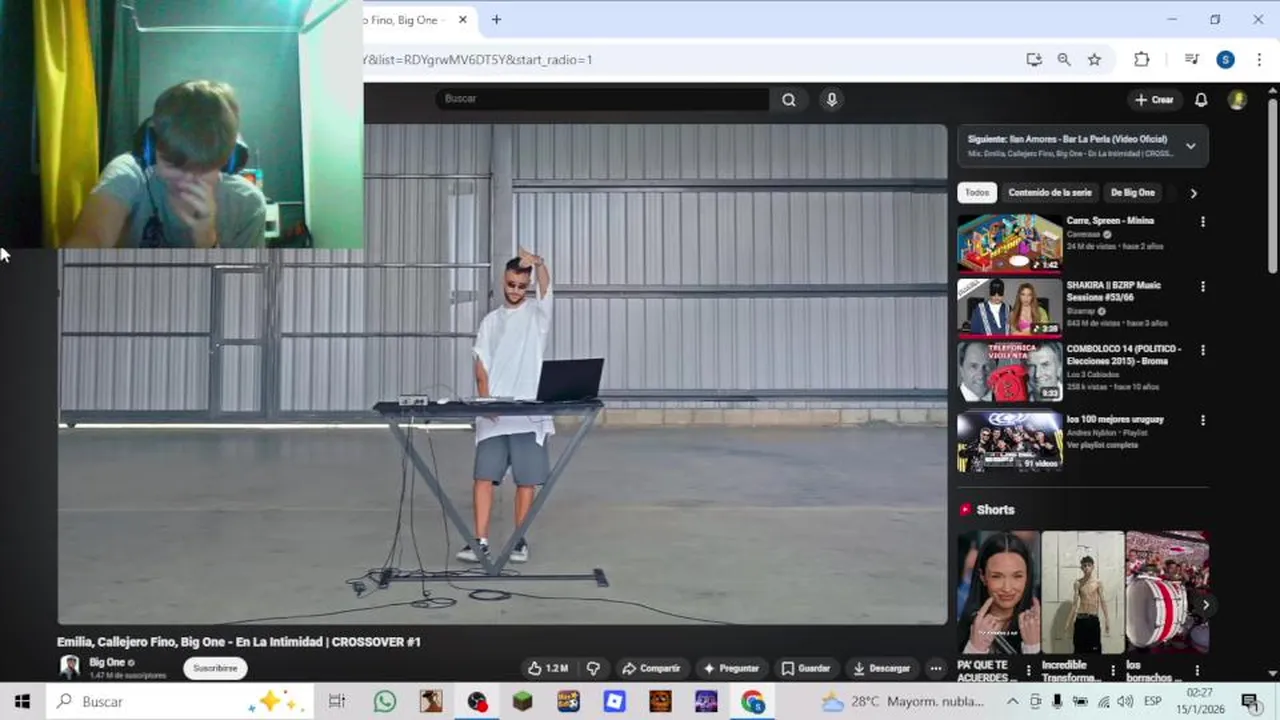Click the Compartir share button
This screenshot has width=1280, height=720.
tap(651, 668)
